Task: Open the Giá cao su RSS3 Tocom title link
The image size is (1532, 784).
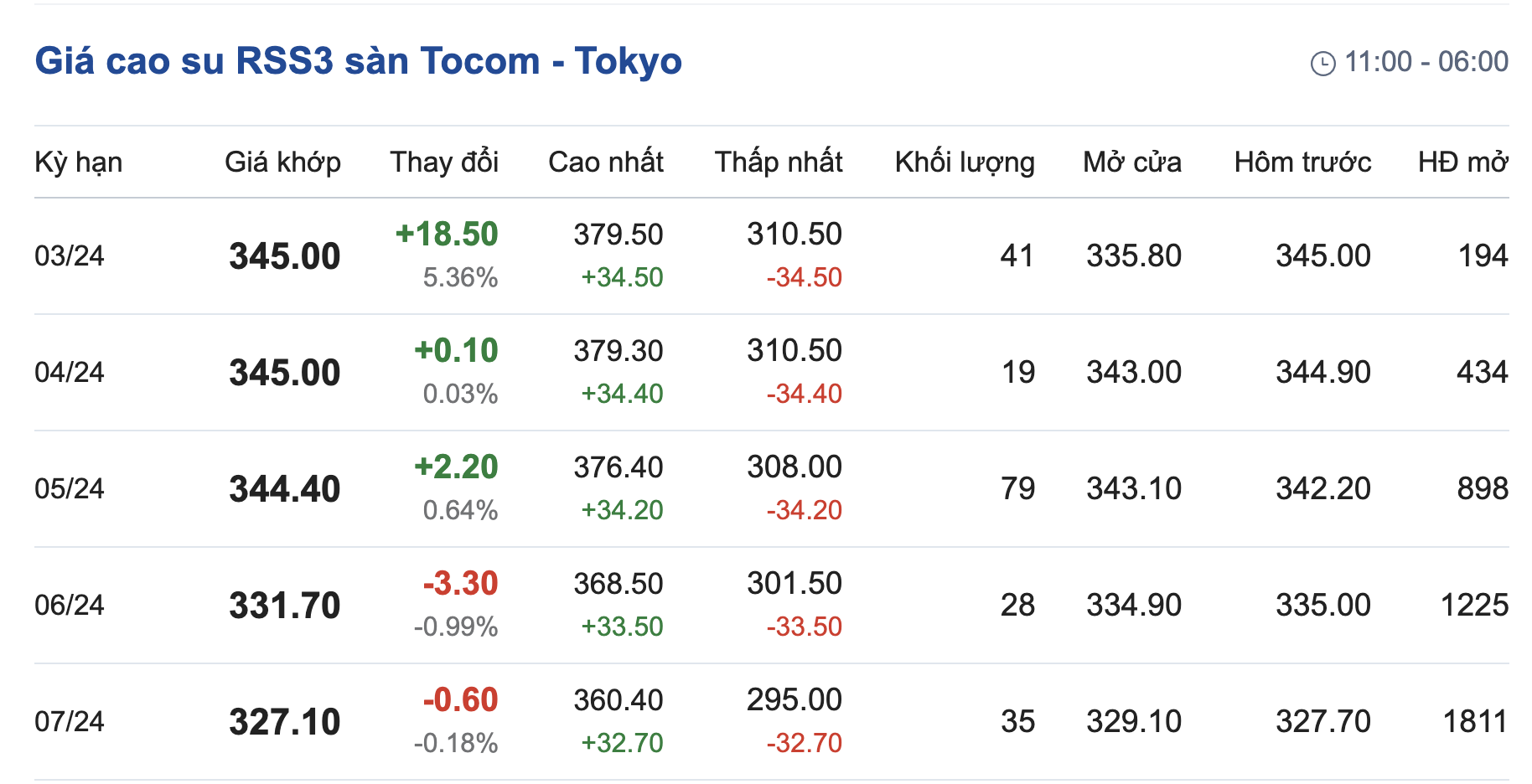Action: point(359,61)
